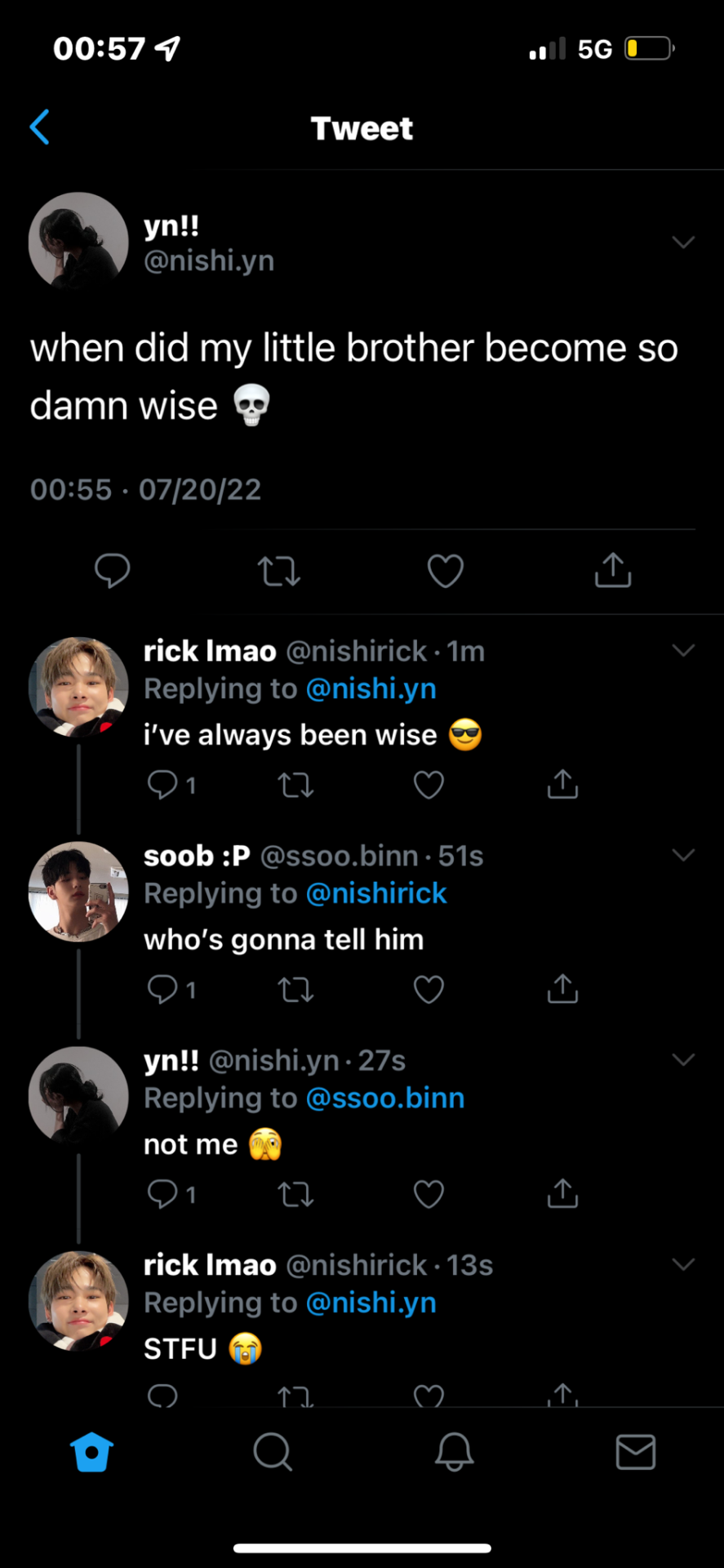This screenshot has width=724, height=1568.
Task: Retweet the main little brother tweet
Action: pyautogui.click(x=279, y=571)
